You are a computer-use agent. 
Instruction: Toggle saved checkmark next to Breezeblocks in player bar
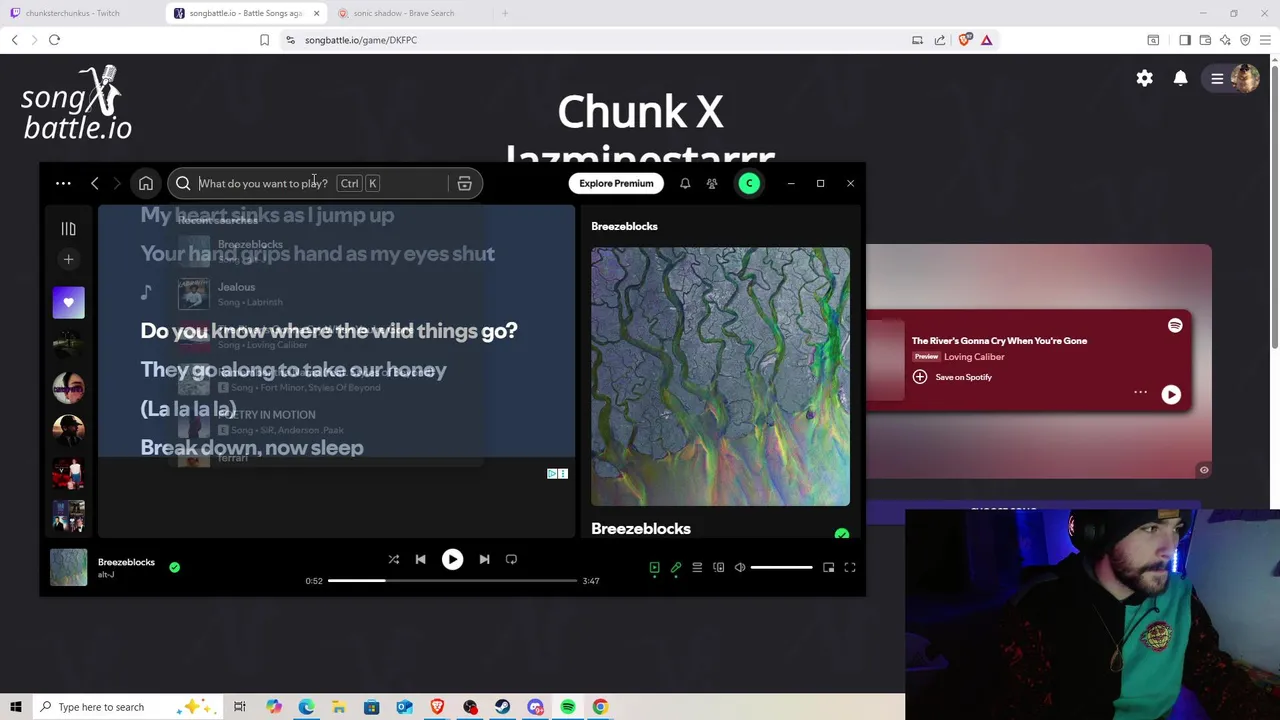click(174, 567)
